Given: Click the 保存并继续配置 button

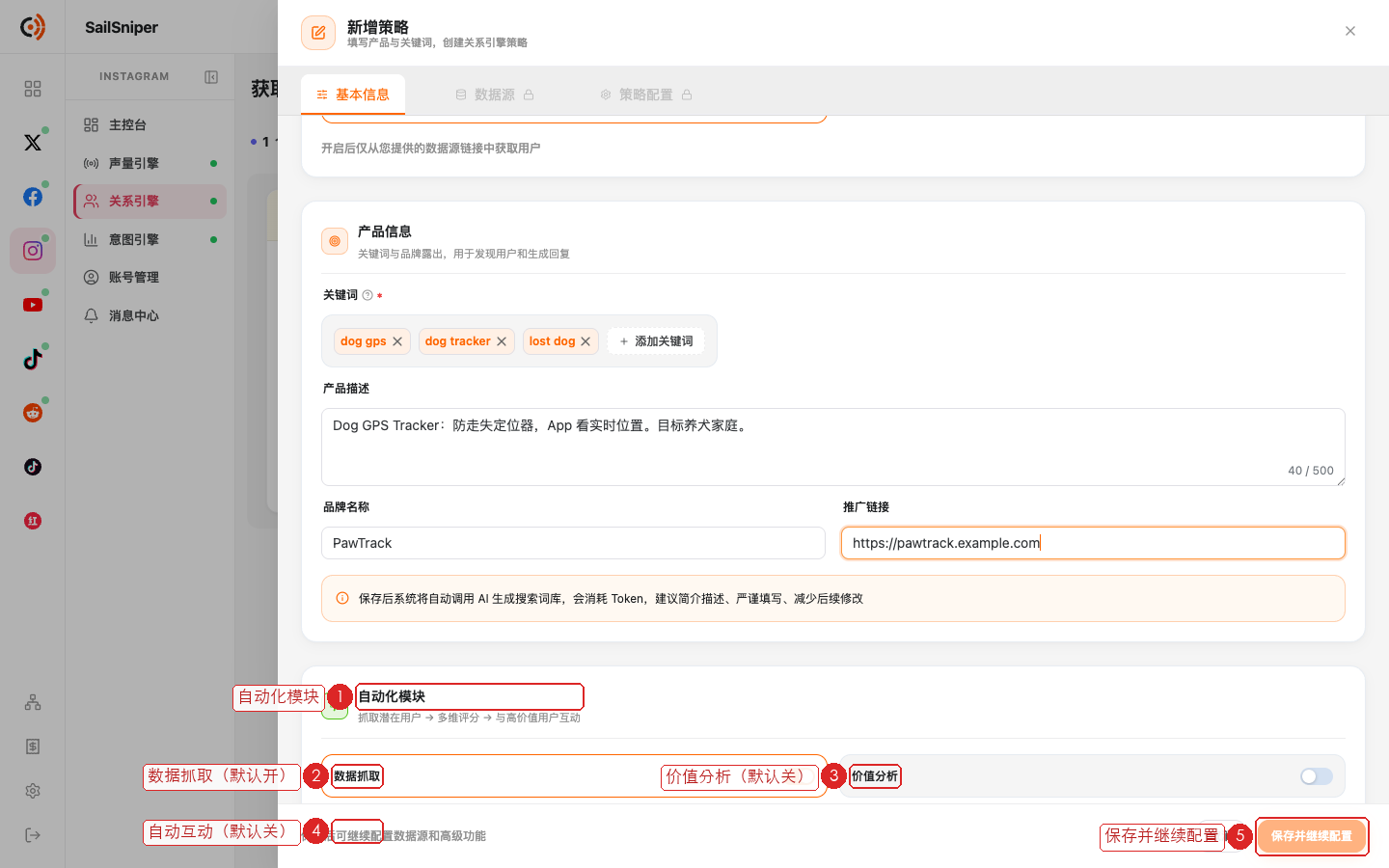Looking at the screenshot, I should click(x=1312, y=836).
